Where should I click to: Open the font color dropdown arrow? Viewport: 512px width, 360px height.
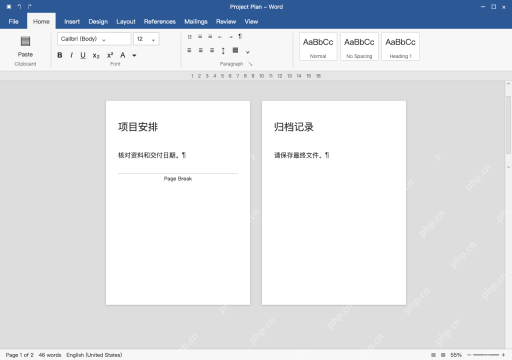134,55
